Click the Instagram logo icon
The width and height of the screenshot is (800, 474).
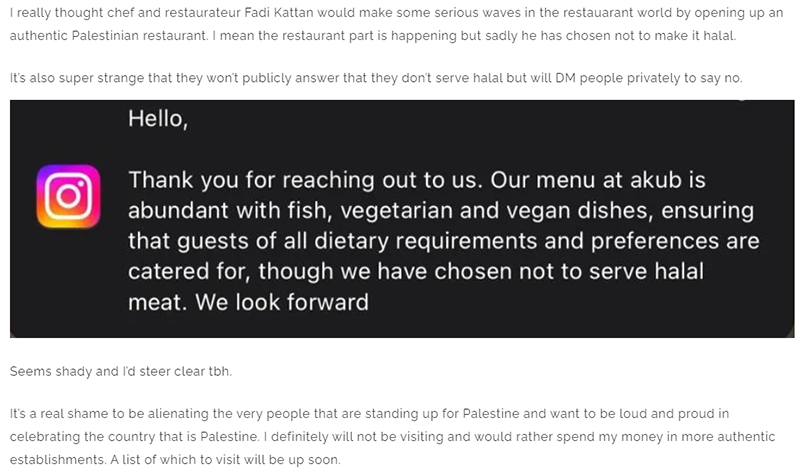[x=68, y=196]
